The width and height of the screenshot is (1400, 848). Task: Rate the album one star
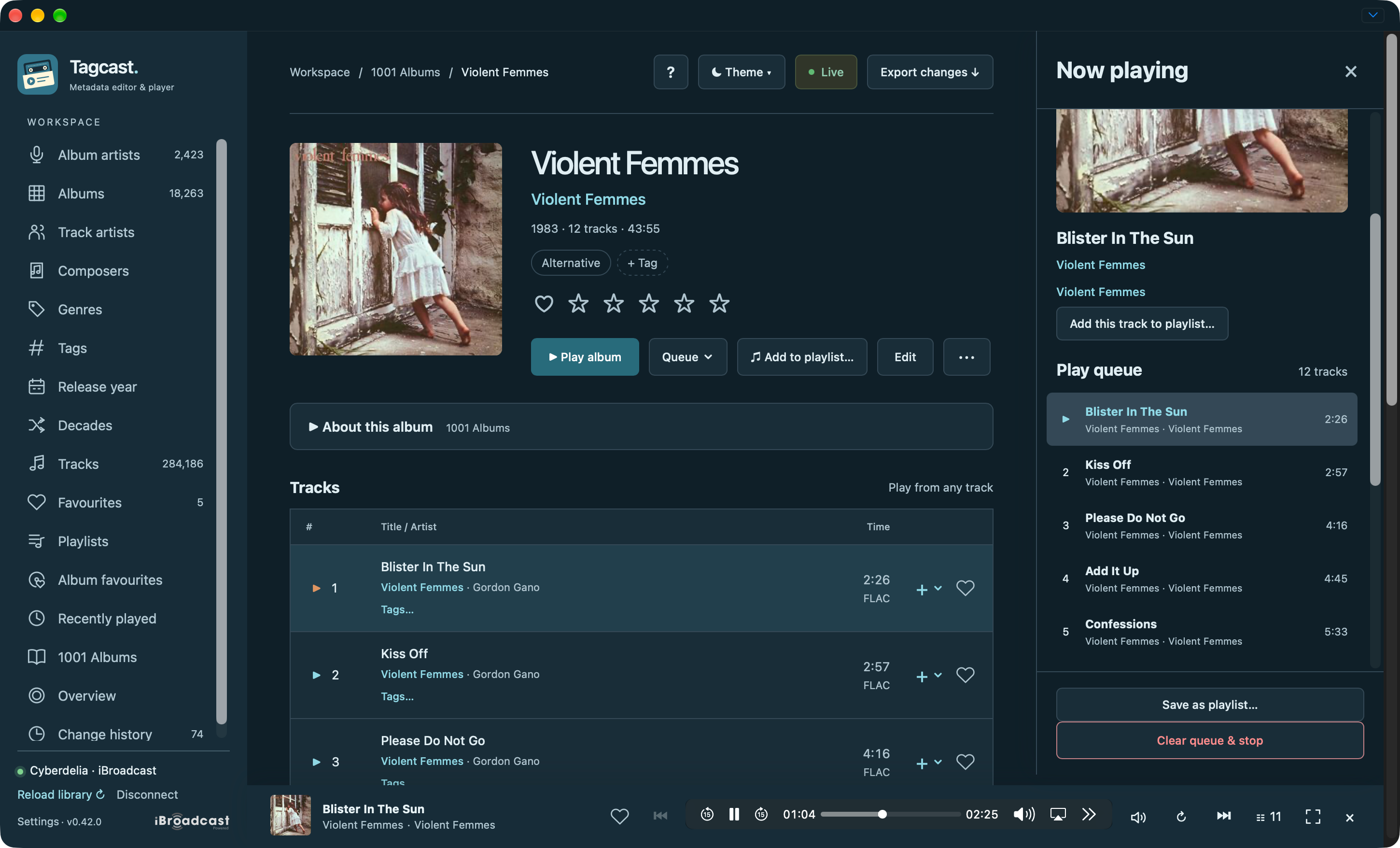coord(578,303)
